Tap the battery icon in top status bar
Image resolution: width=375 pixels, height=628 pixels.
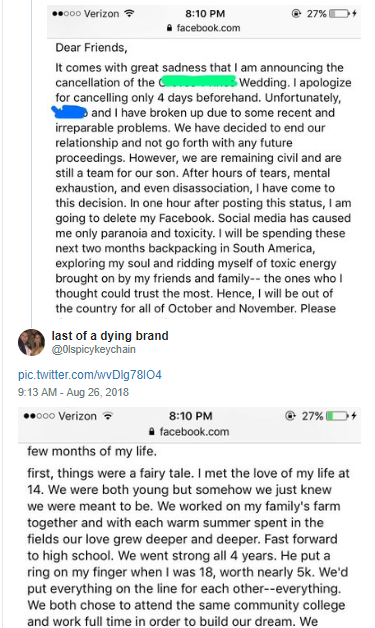[339, 14]
